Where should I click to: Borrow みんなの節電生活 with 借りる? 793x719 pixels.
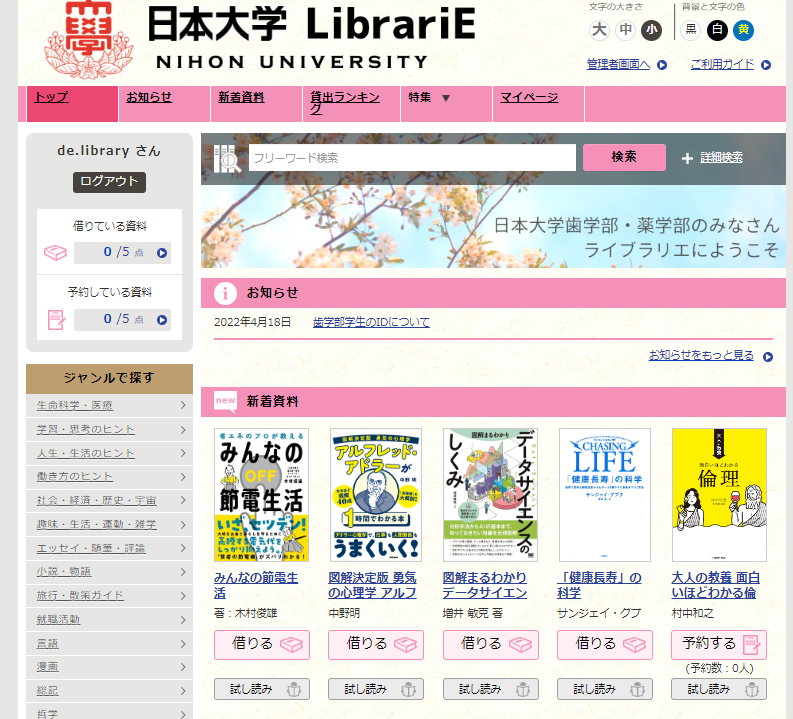[x=261, y=645]
